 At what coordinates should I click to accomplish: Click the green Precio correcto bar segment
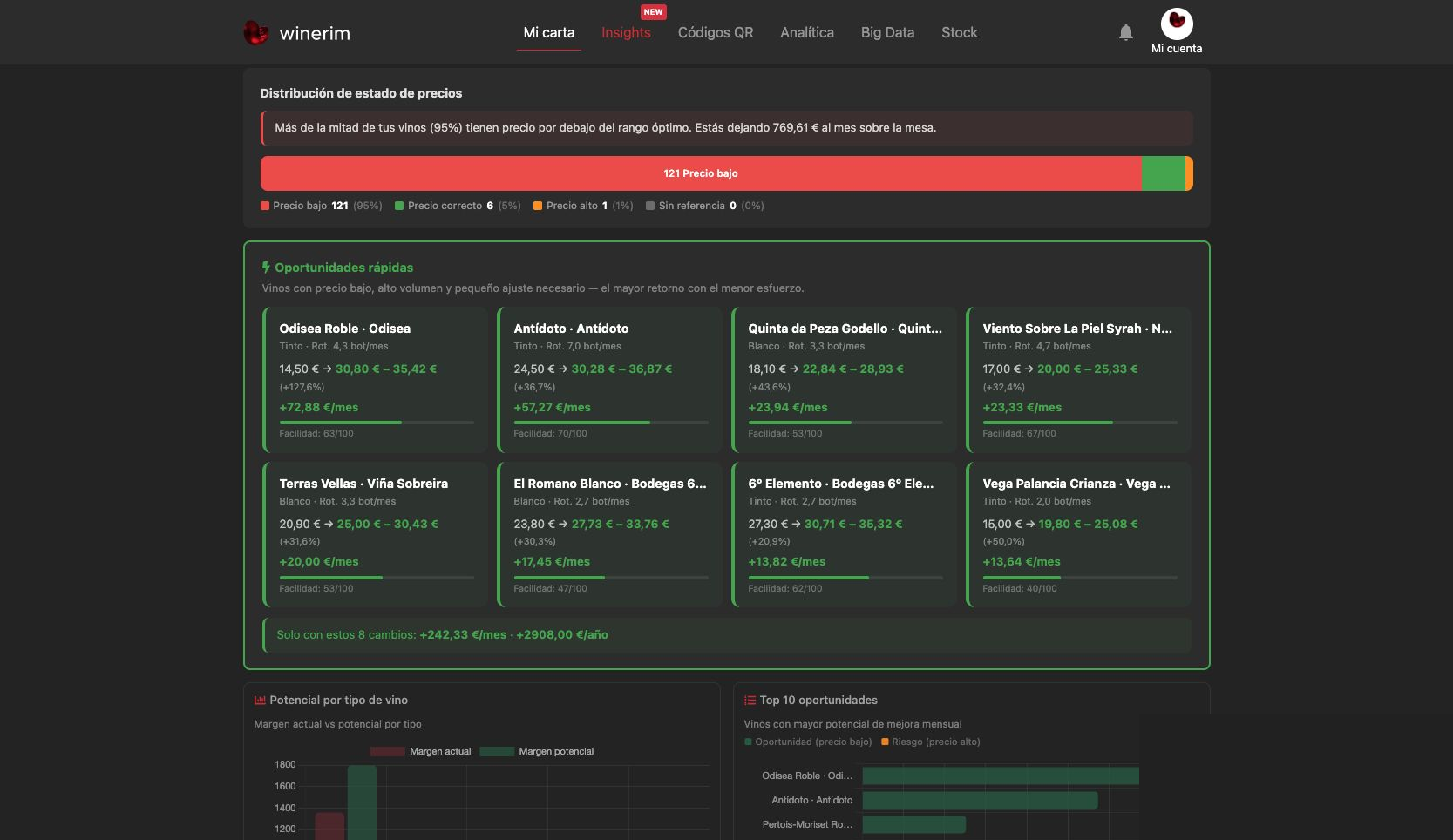[x=1164, y=173]
